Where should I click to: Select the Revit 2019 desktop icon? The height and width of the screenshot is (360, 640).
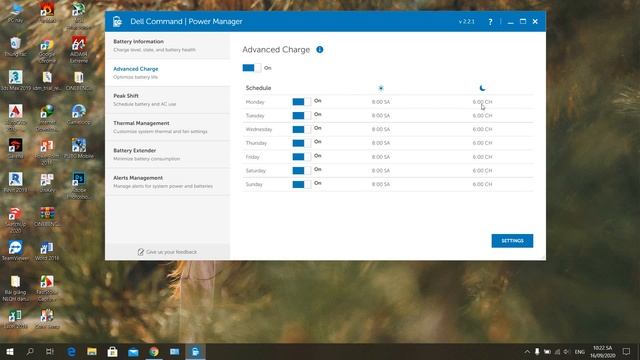16,182
